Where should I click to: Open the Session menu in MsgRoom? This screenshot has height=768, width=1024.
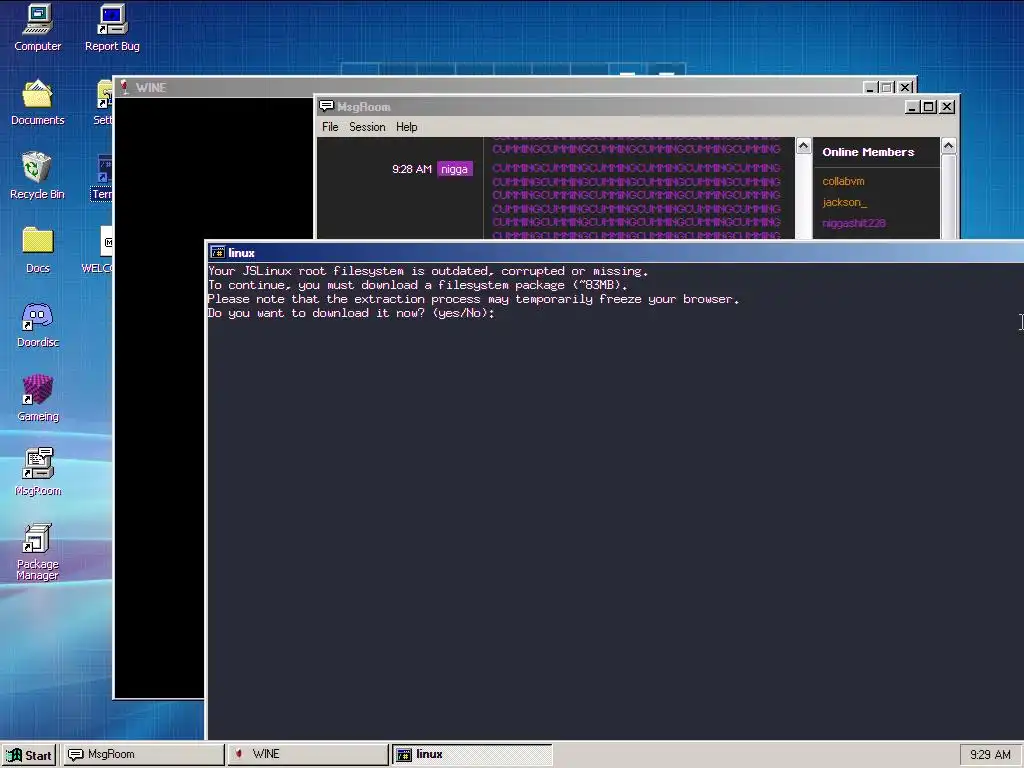click(367, 127)
